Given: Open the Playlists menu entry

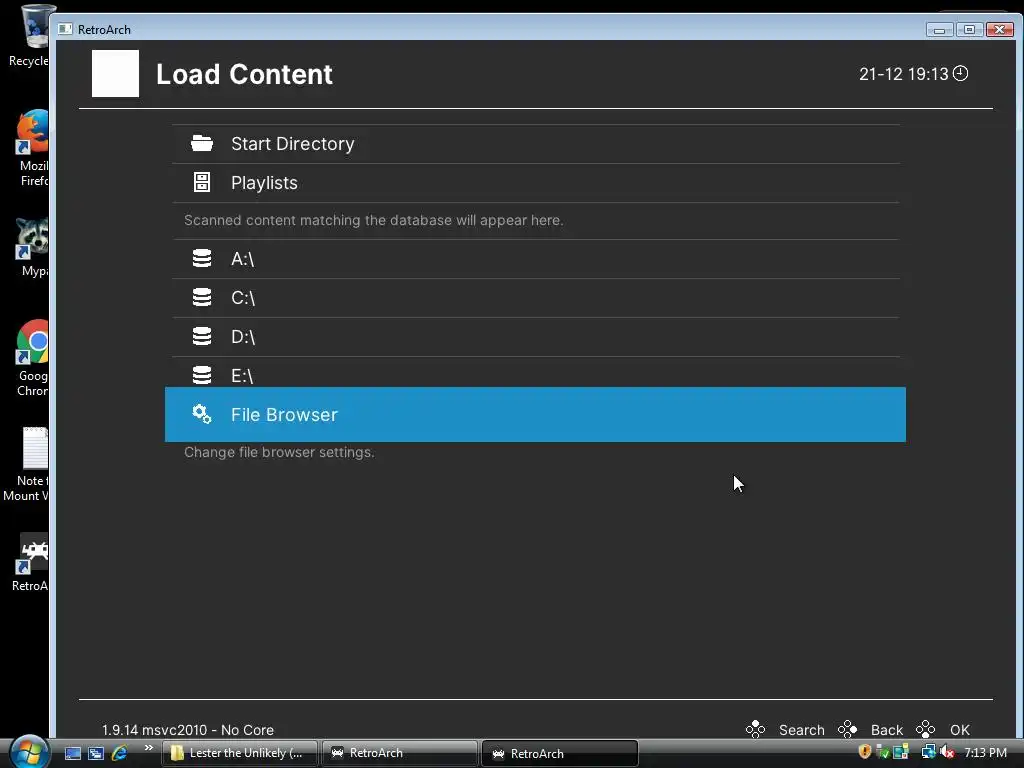Looking at the screenshot, I should (x=536, y=183).
